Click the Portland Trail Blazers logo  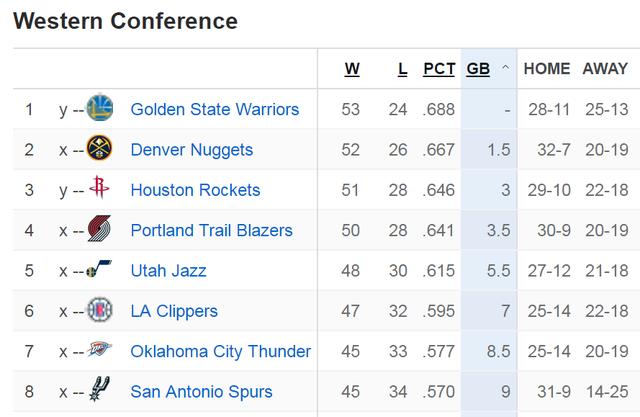tap(99, 228)
